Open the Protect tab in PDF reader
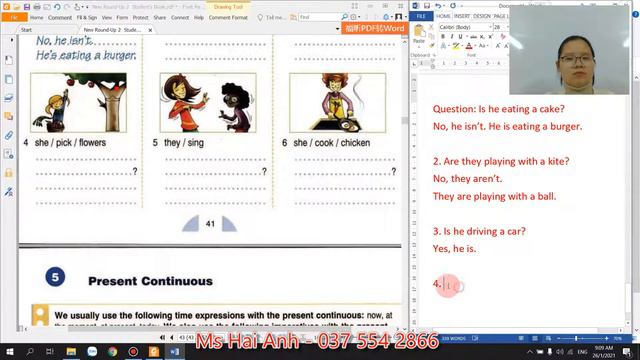This screenshot has height=360, width=640. click(x=140, y=18)
